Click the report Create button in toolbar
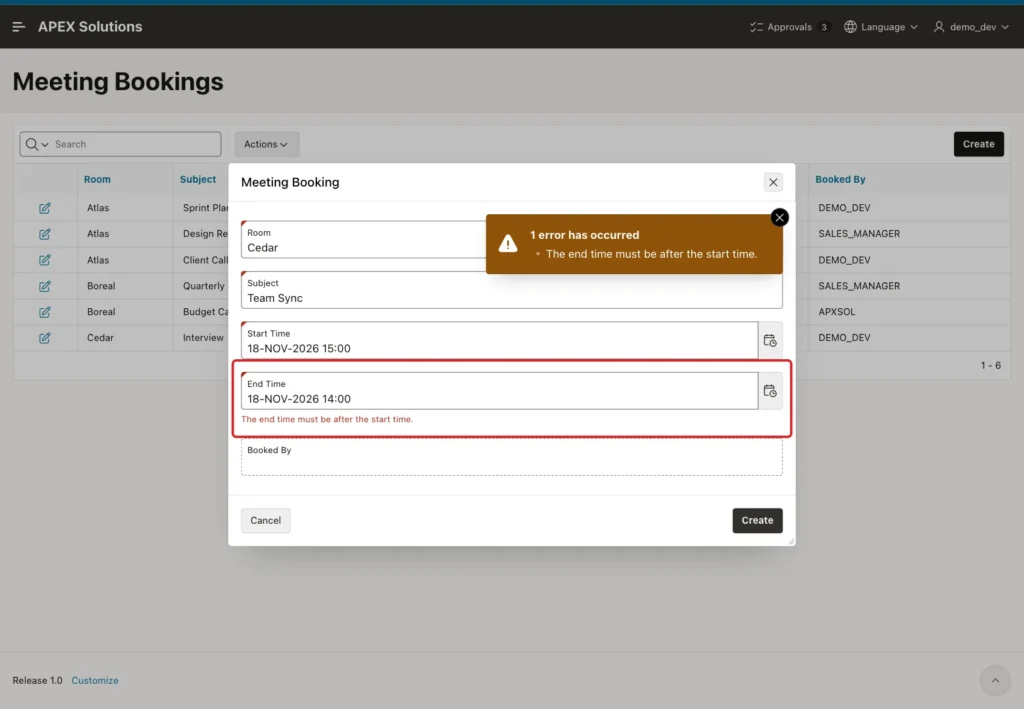The width and height of the screenshot is (1024, 709). tap(978, 144)
